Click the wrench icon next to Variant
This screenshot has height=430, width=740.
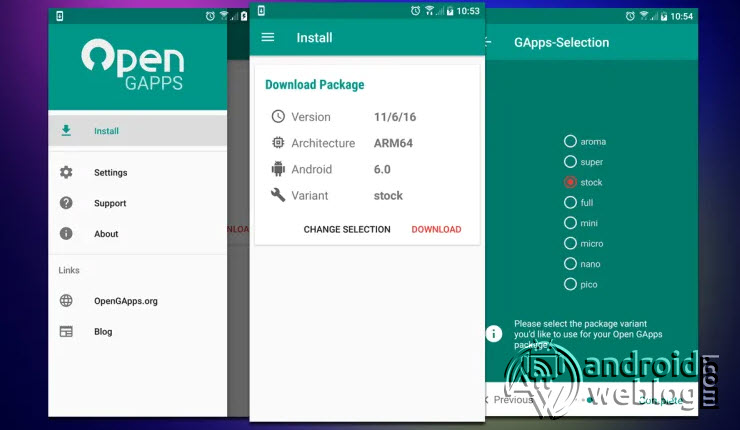[x=278, y=195]
